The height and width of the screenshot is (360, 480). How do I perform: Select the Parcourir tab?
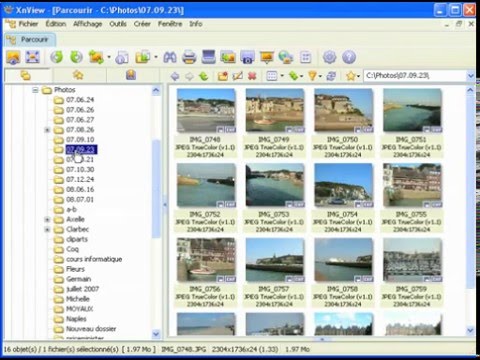click(30, 40)
